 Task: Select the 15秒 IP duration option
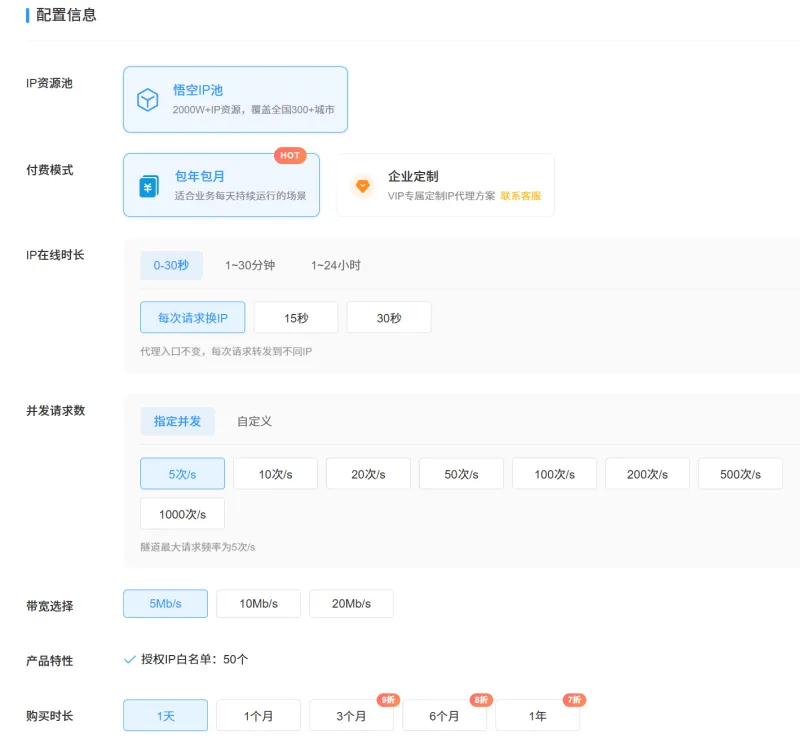tap(296, 318)
